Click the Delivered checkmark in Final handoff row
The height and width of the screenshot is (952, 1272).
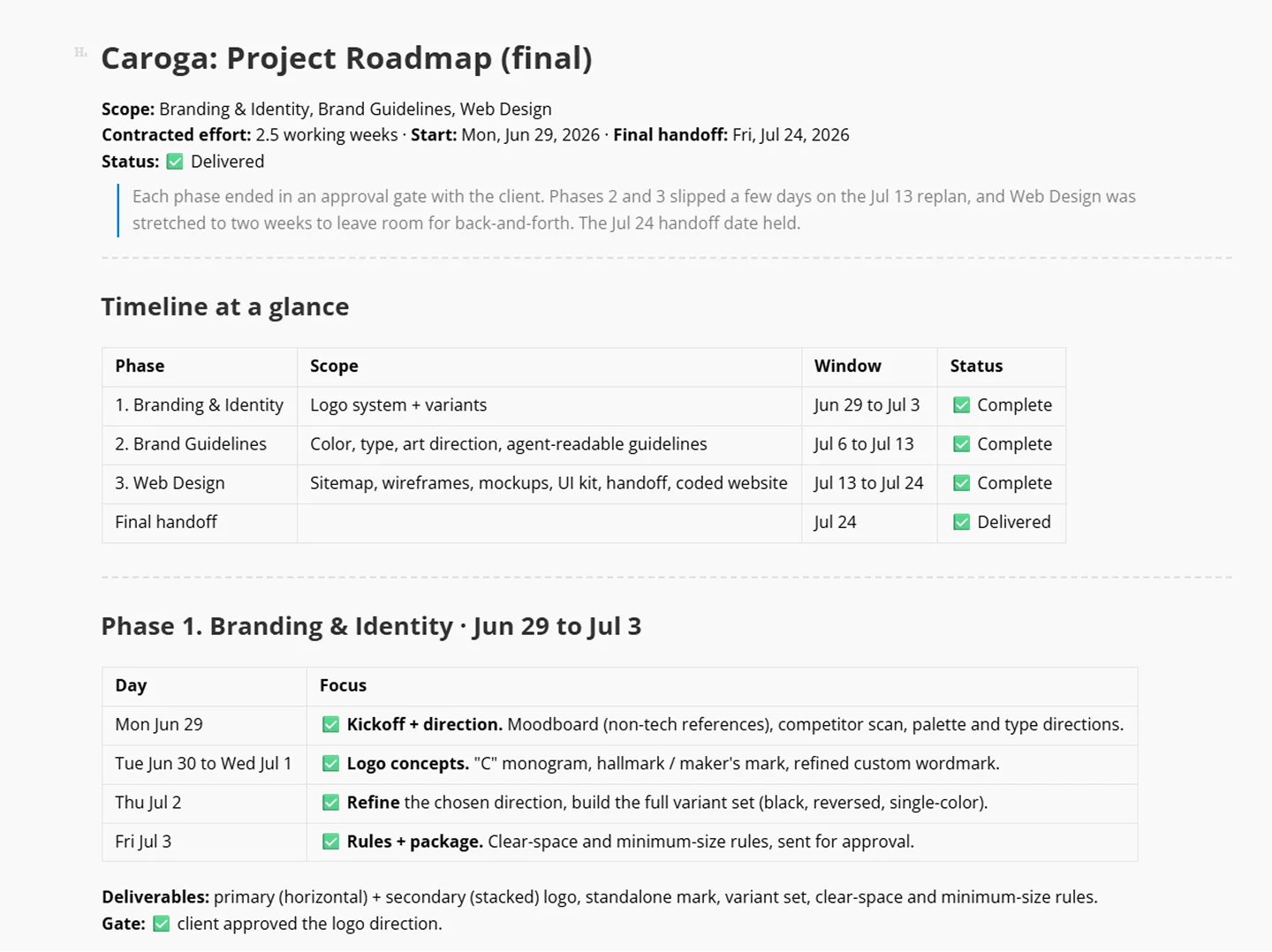962,522
